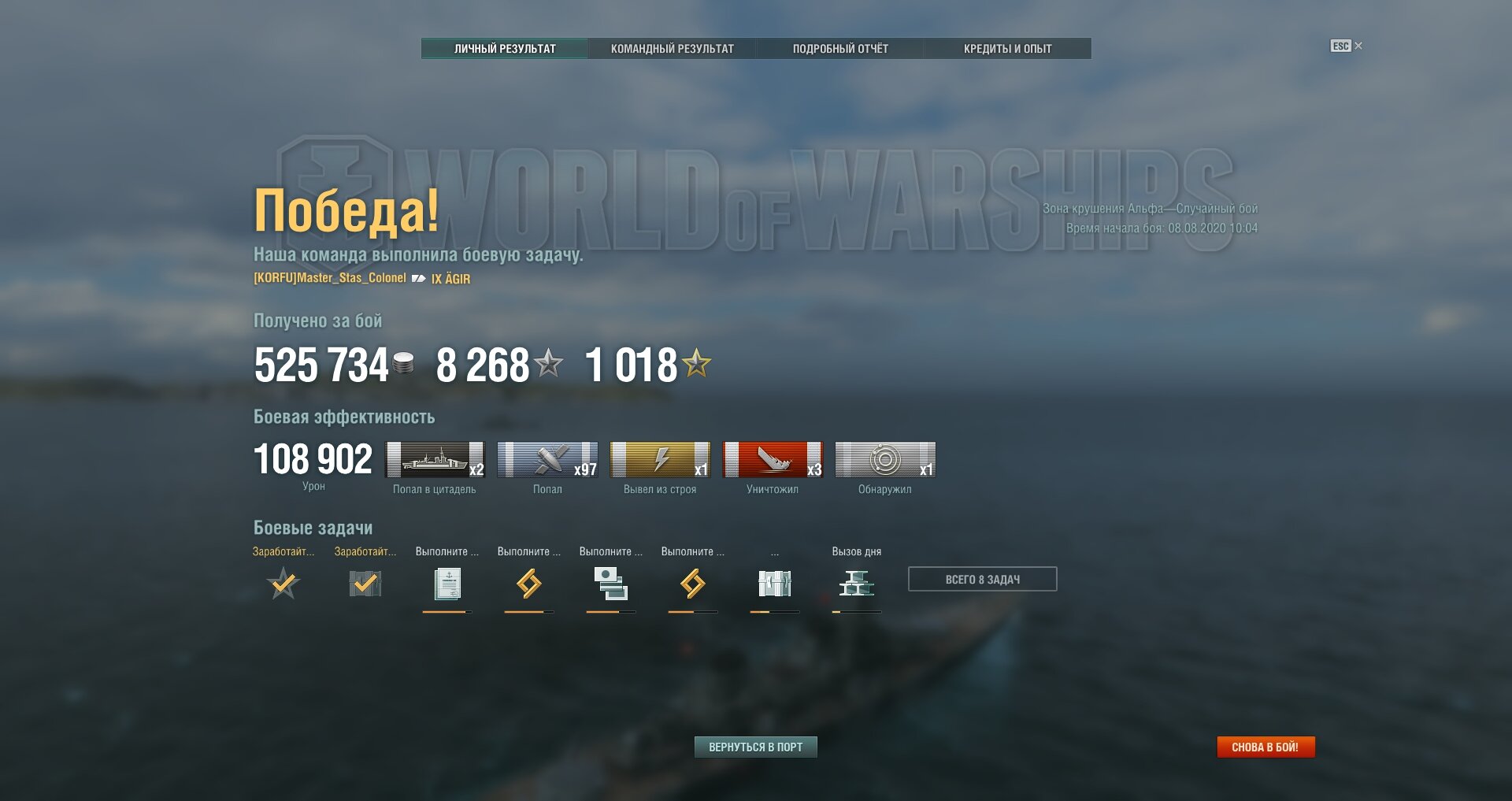
Task: Open the completed checkmark combat mission icon
Action: 365,584
